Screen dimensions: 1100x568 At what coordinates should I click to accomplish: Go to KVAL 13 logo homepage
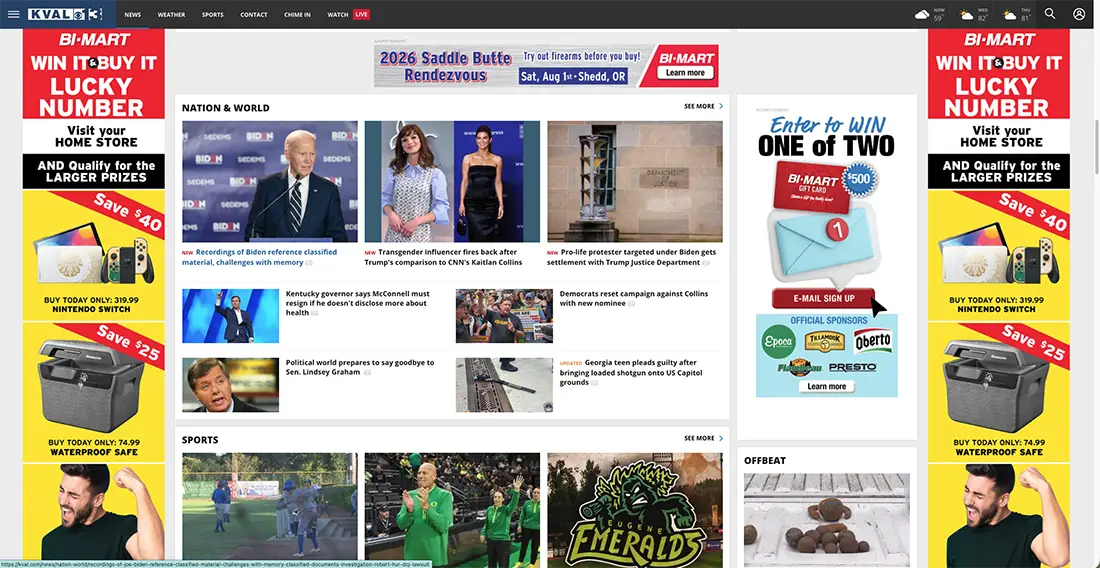pos(65,14)
